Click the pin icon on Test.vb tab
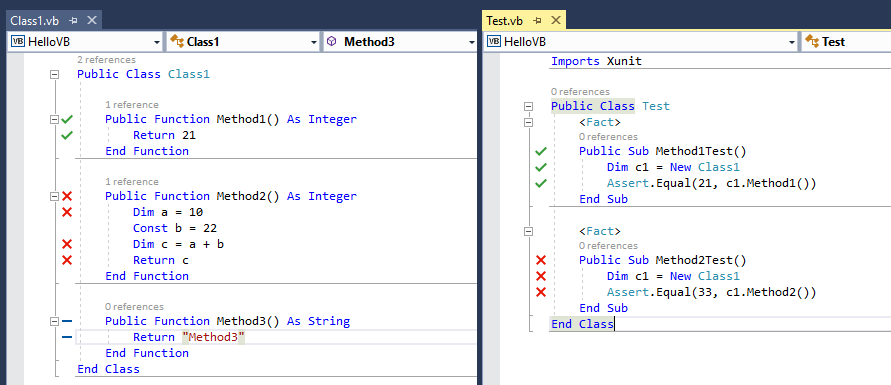The height and width of the screenshot is (385, 891). coord(538,21)
